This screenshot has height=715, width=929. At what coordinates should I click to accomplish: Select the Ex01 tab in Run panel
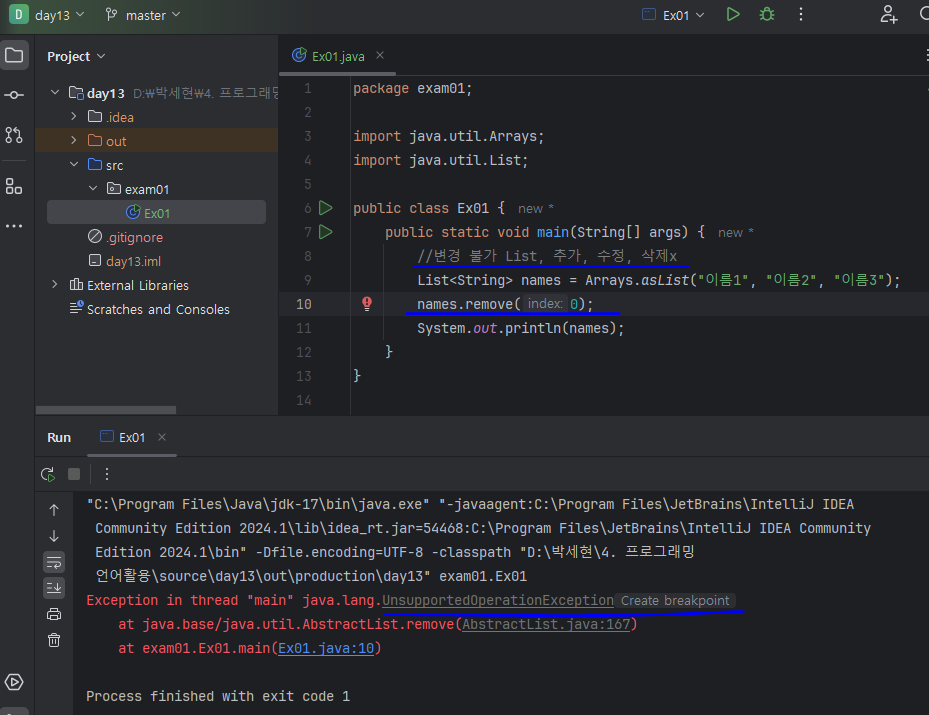(x=131, y=437)
